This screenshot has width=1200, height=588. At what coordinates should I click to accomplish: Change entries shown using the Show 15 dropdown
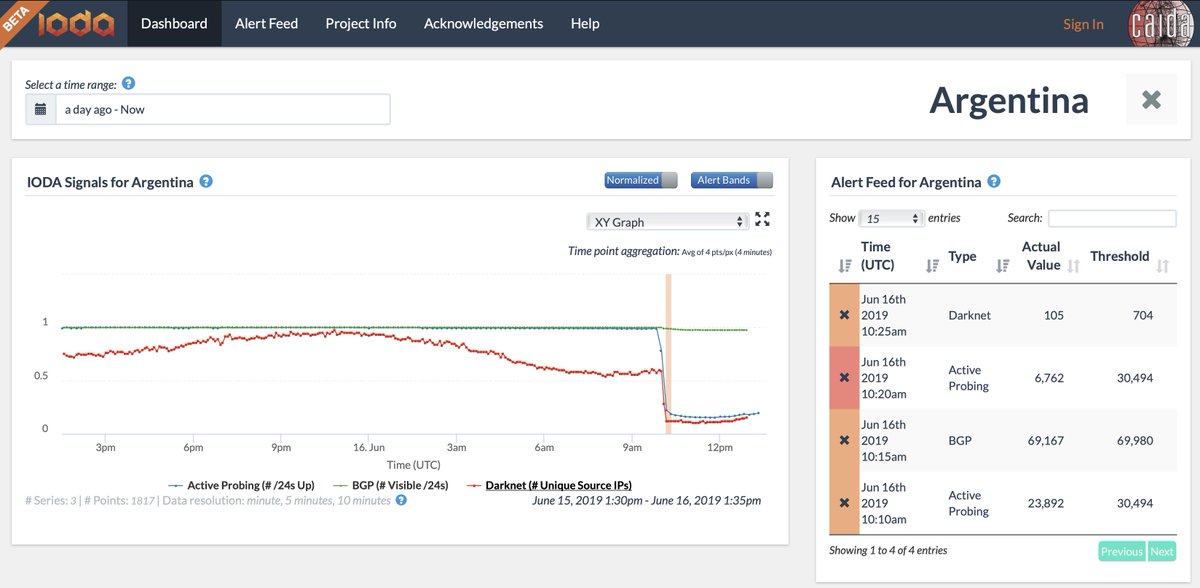click(x=891, y=217)
